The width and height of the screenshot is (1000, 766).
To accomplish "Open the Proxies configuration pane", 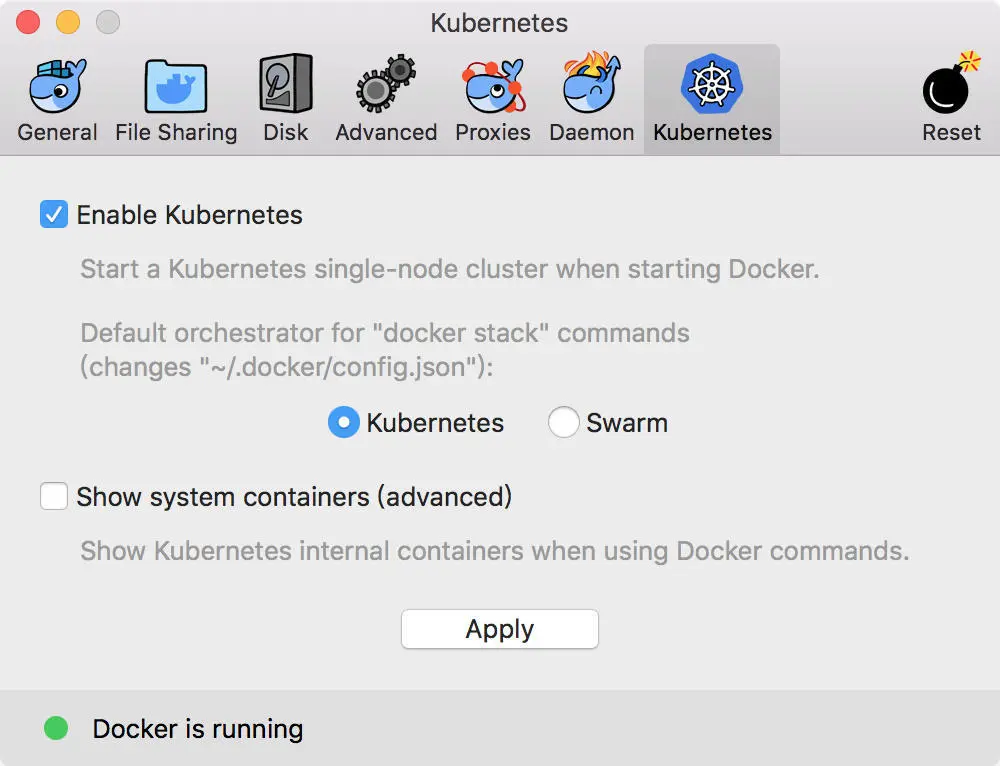I will click(x=492, y=97).
